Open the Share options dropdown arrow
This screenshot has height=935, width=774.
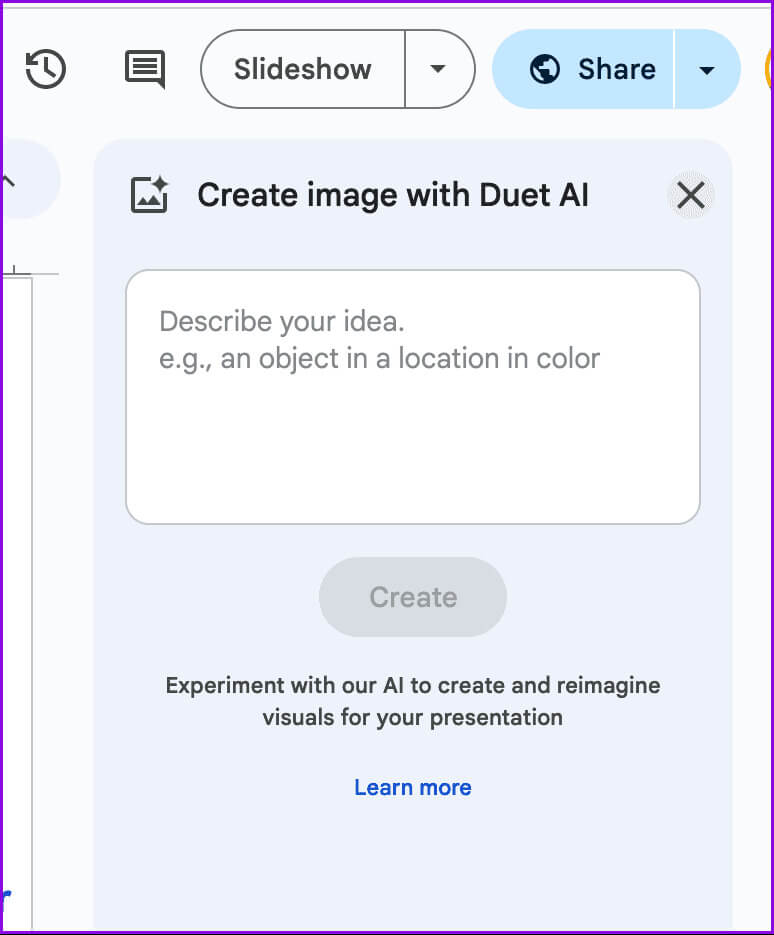click(x=706, y=69)
